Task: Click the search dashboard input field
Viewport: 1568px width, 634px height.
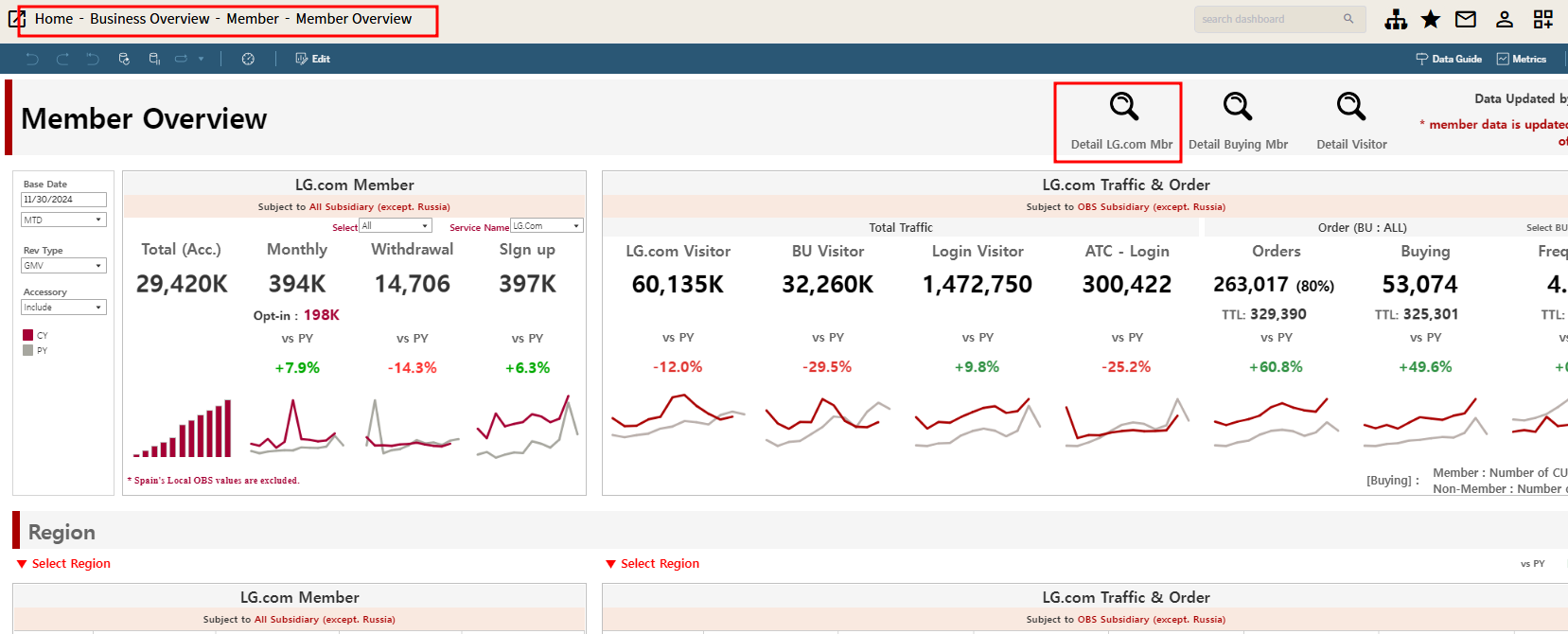Action: 1268,19
